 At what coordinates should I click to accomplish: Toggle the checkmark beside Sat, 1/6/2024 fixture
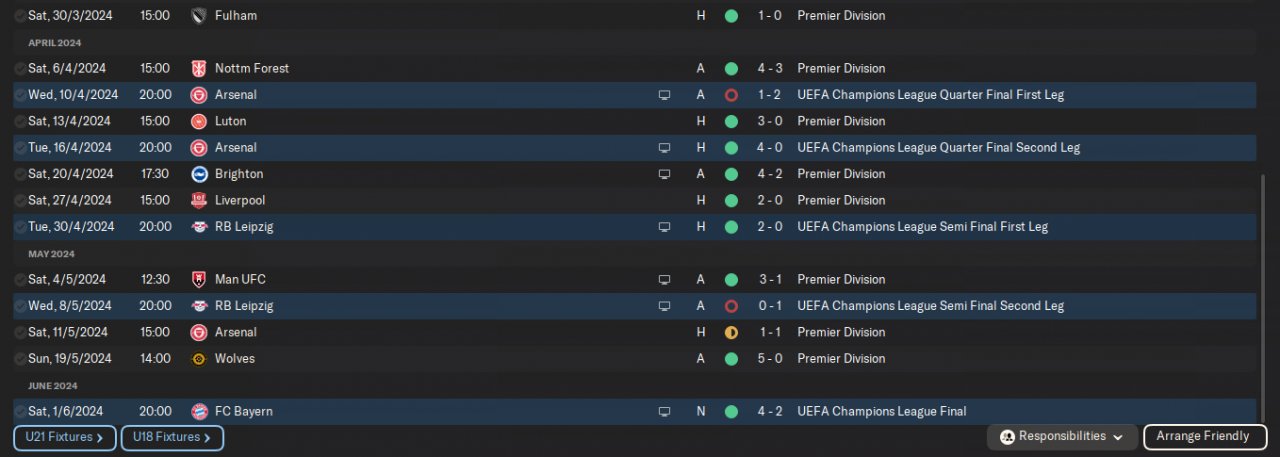(20, 412)
